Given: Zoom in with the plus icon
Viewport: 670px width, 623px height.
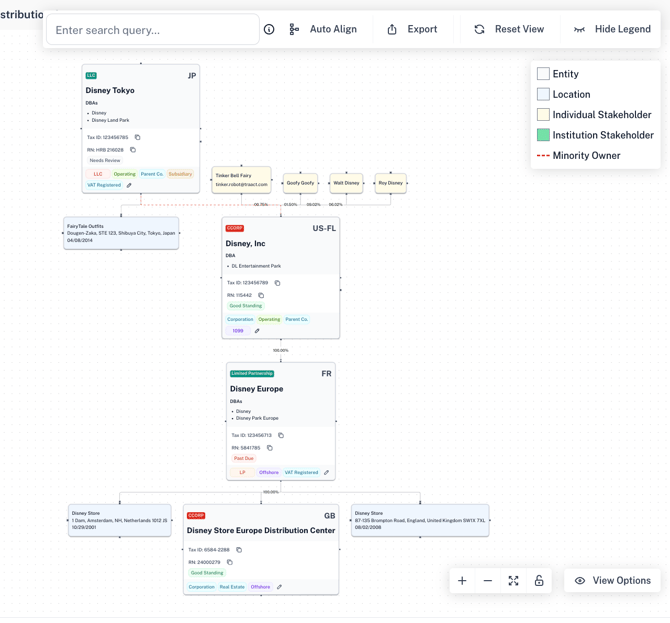Looking at the screenshot, I should [462, 580].
